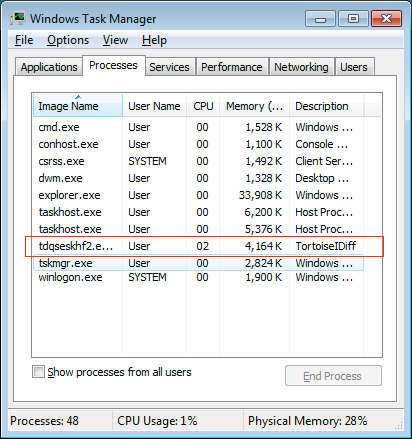Image resolution: width=412 pixels, height=439 pixels.
Task: Select the cmd.exe process row
Action: pos(198,127)
